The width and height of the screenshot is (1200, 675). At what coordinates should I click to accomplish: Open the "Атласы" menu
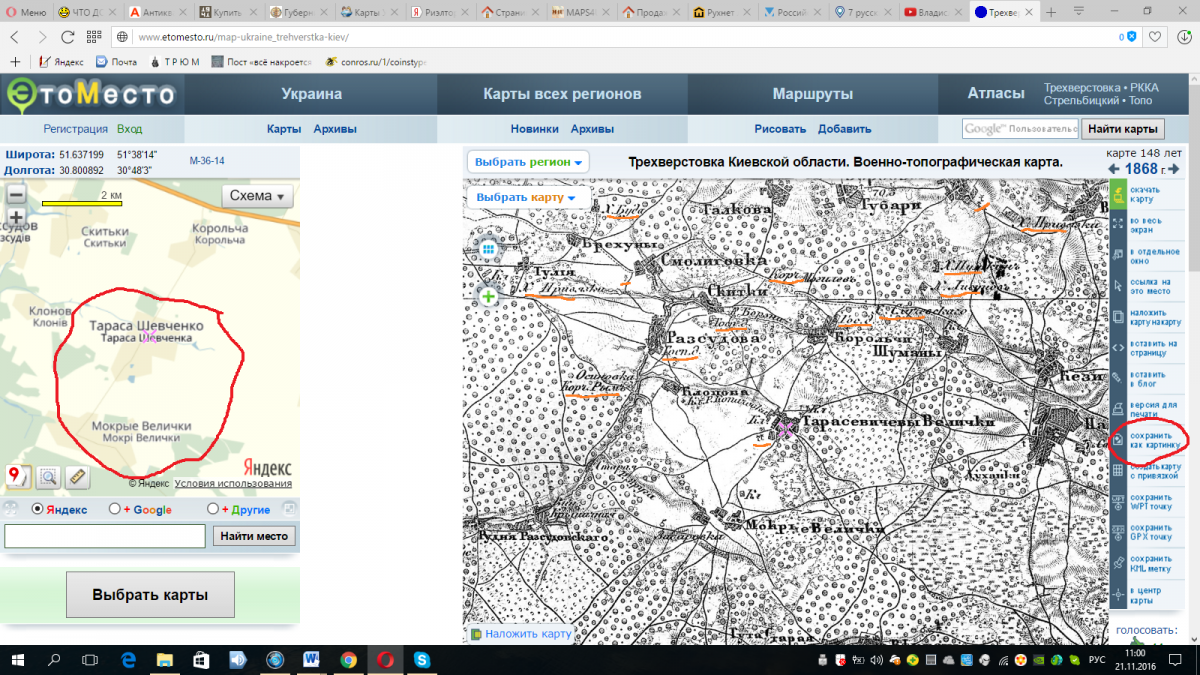click(996, 93)
